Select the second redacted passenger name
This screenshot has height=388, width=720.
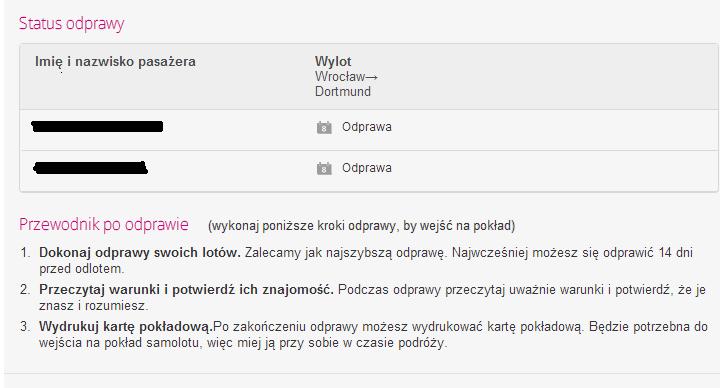point(90,168)
